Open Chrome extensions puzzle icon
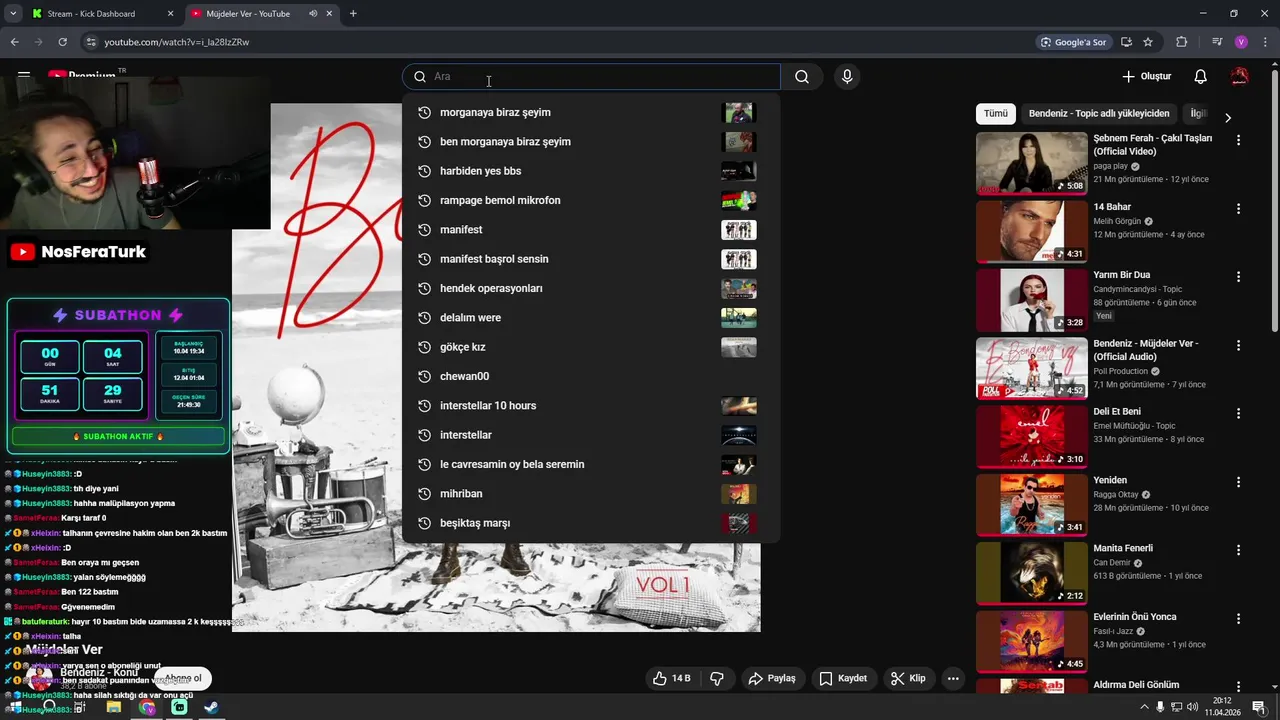Viewport: 1280px width, 720px height. click(x=1181, y=42)
